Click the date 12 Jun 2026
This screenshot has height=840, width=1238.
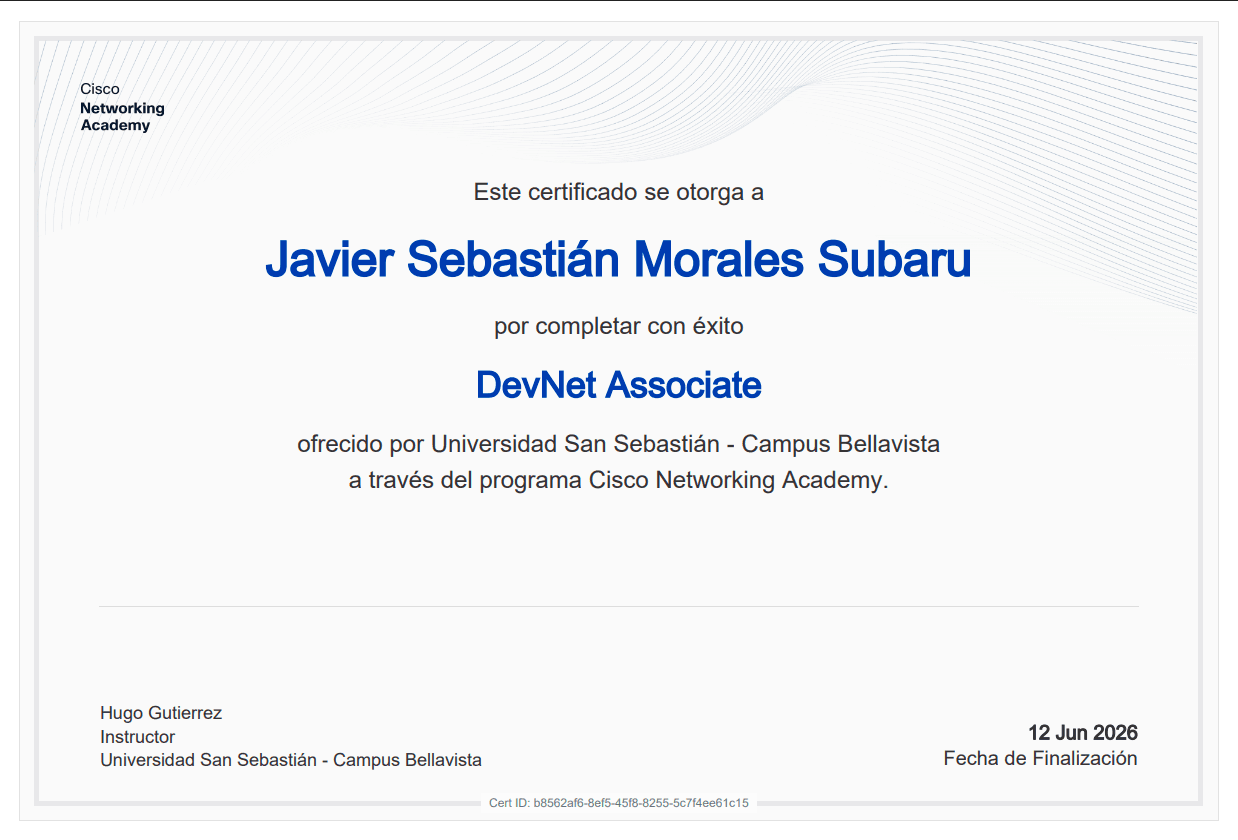[x=1083, y=733]
